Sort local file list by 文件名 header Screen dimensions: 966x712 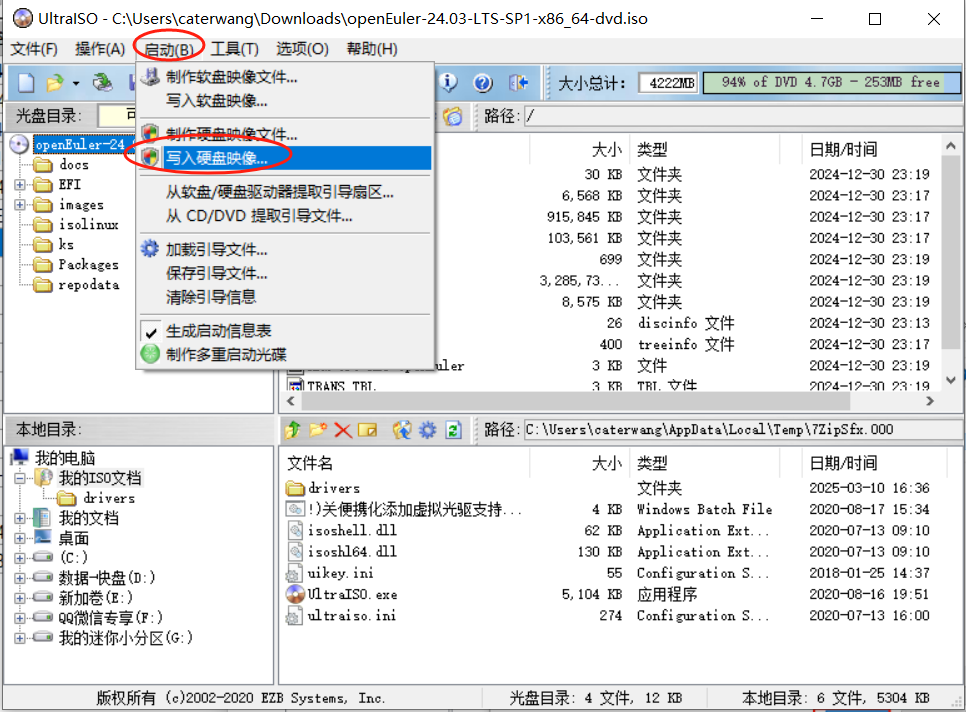(310, 463)
